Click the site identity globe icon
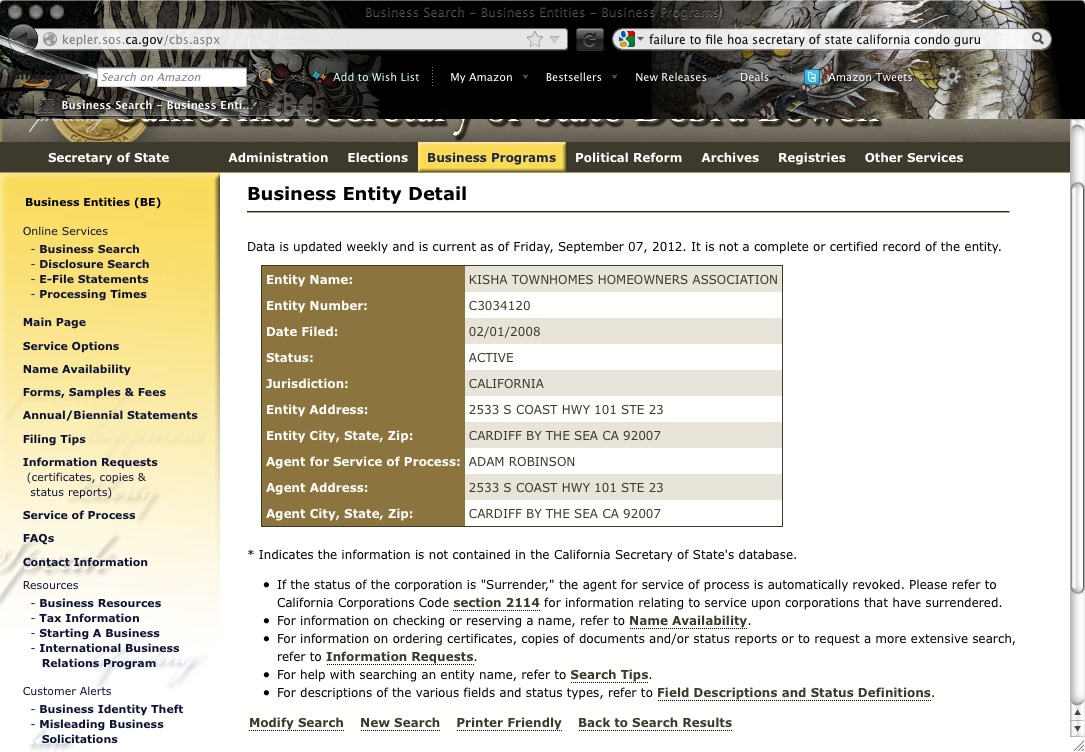This screenshot has height=752, width=1085. (x=49, y=39)
